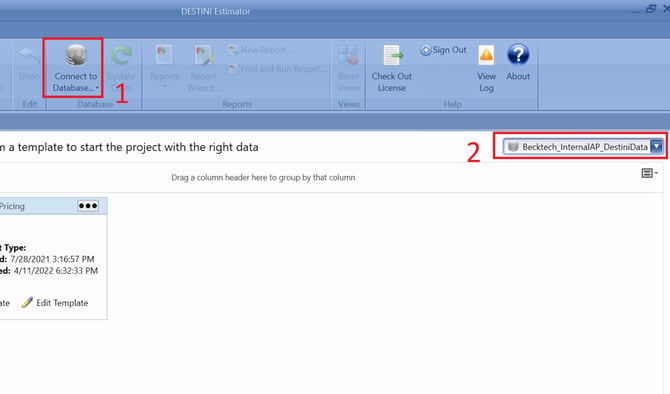The width and height of the screenshot is (670, 394).
Task: Click the Pricing template card header
Action: point(53,206)
